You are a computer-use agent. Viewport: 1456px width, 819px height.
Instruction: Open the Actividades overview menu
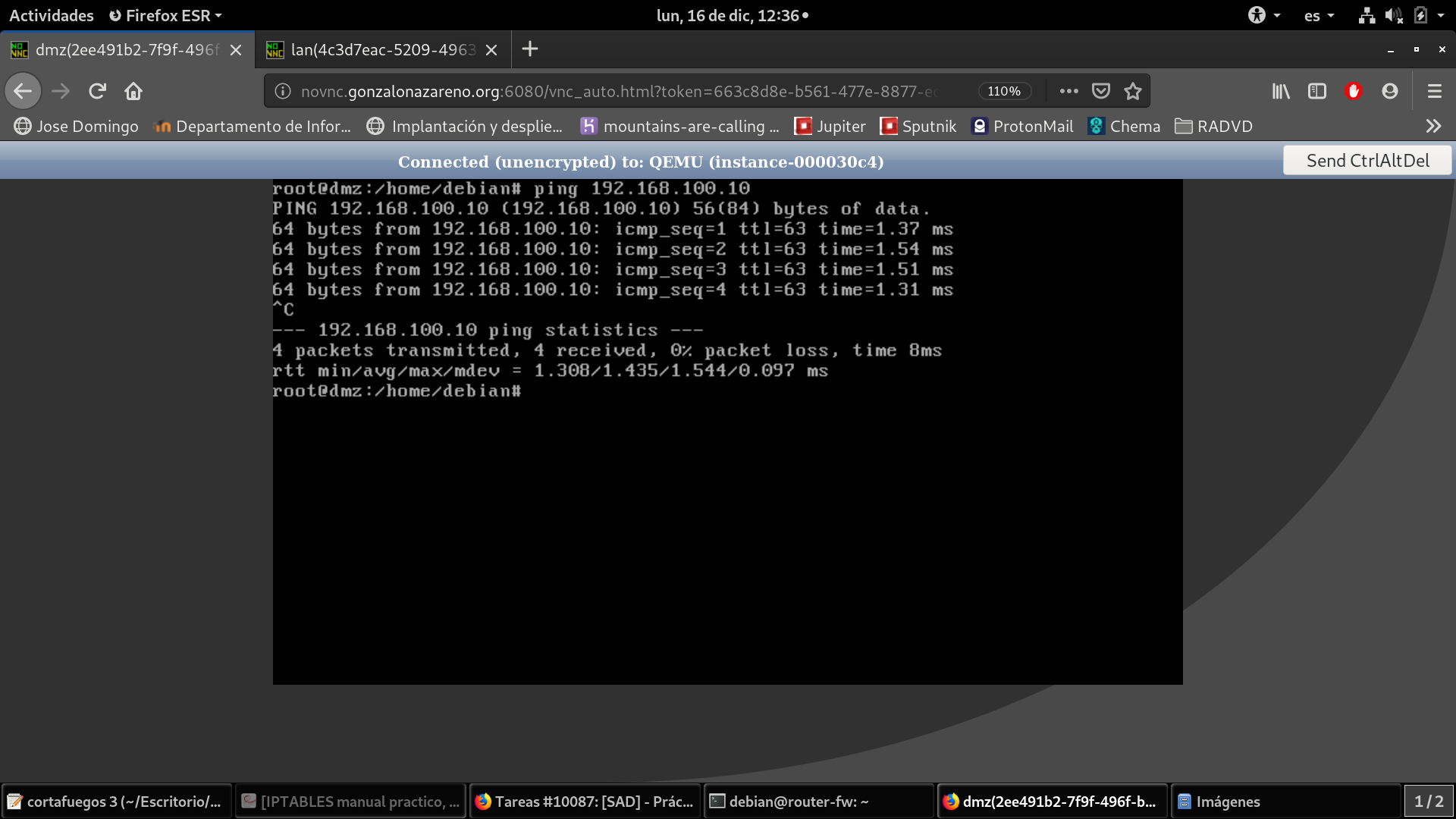pos(51,15)
